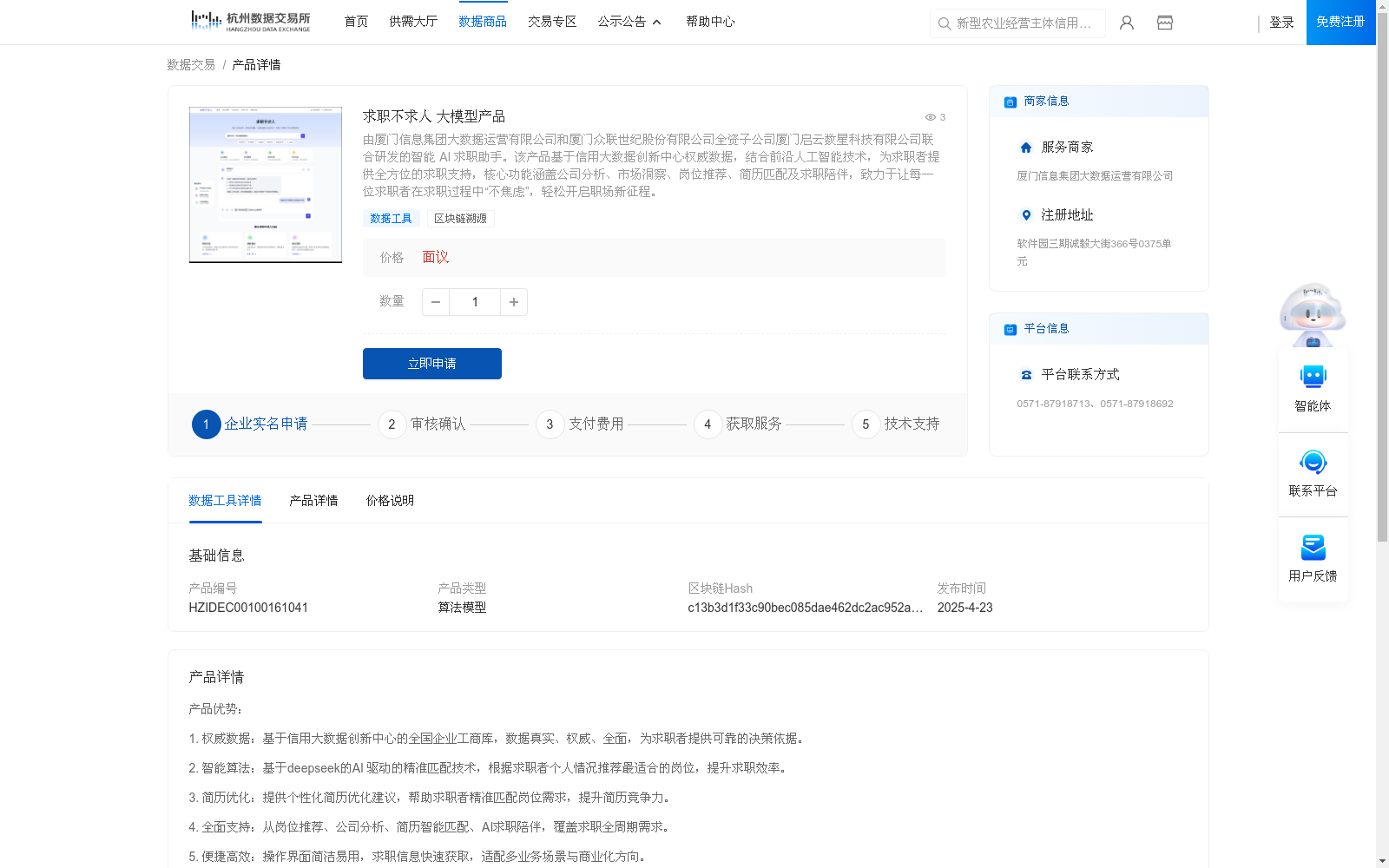The height and width of the screenshot is (868, 1389).
Task: Click the 免费注册 button
Action: coord(1340,22)
